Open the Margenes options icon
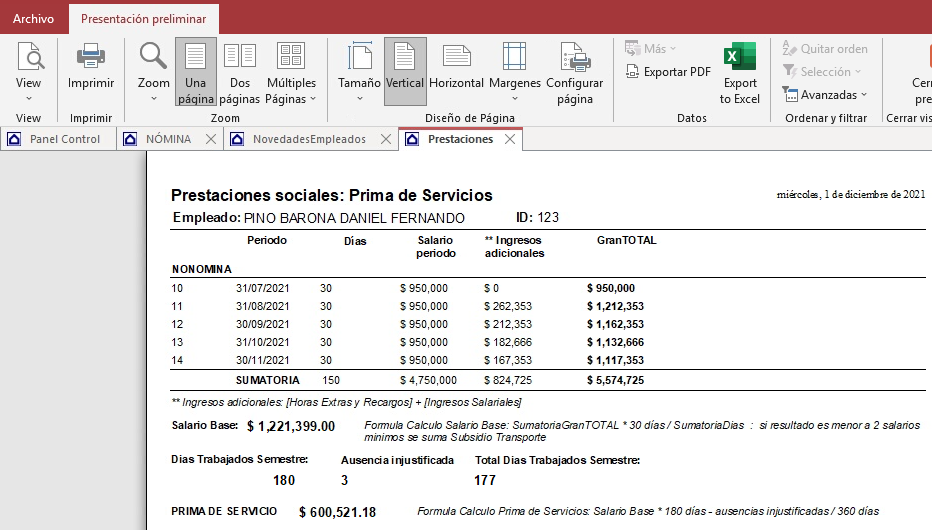 [x=514, y=56]
